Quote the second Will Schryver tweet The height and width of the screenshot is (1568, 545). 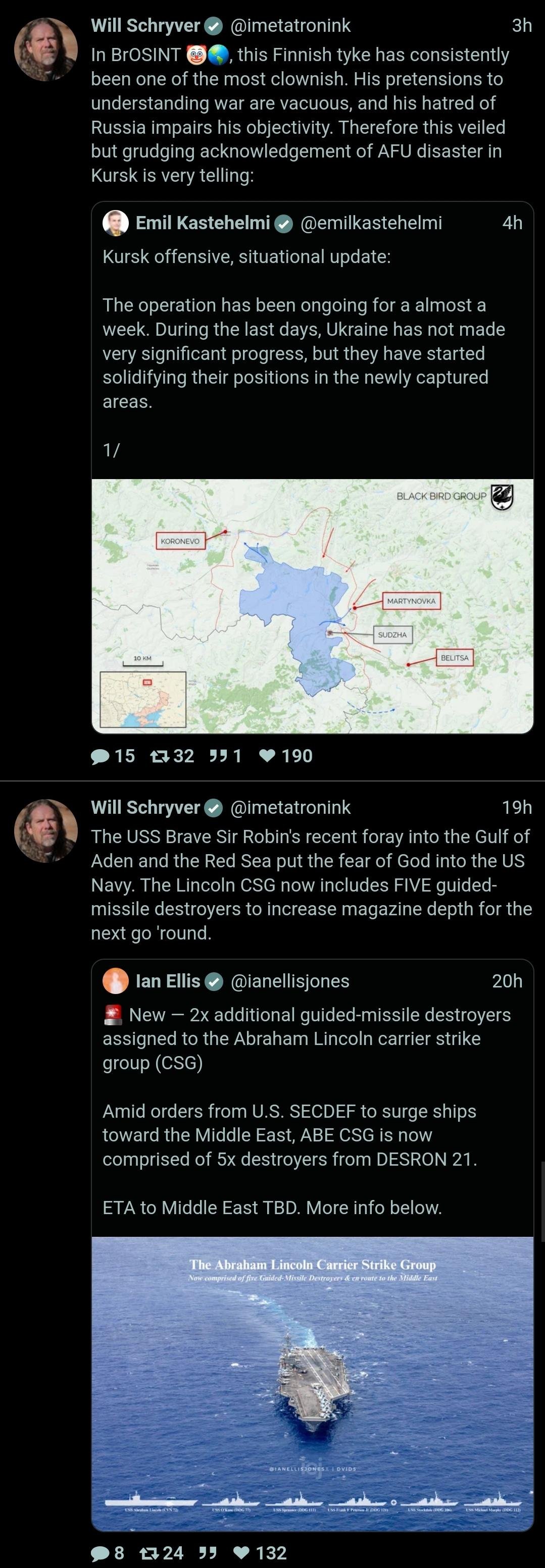click(x=208, y=1553)
